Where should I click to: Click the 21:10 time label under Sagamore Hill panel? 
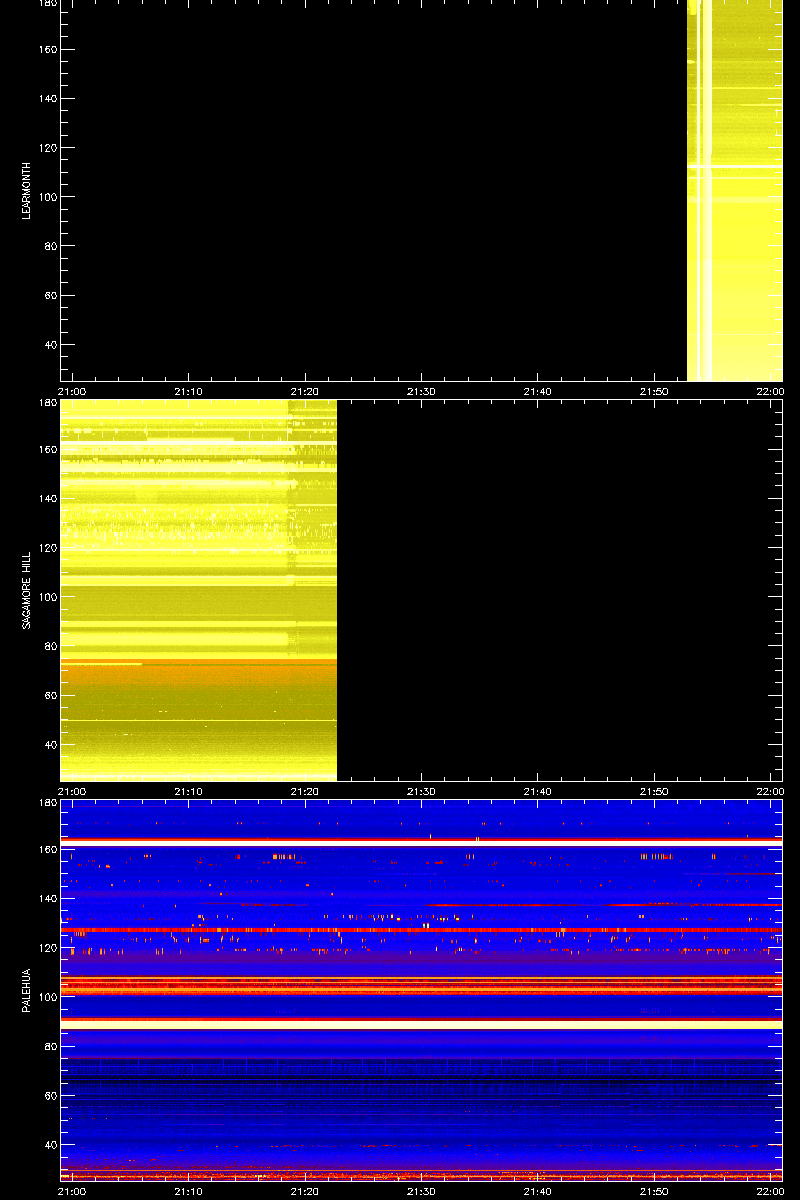pos(188,791)
